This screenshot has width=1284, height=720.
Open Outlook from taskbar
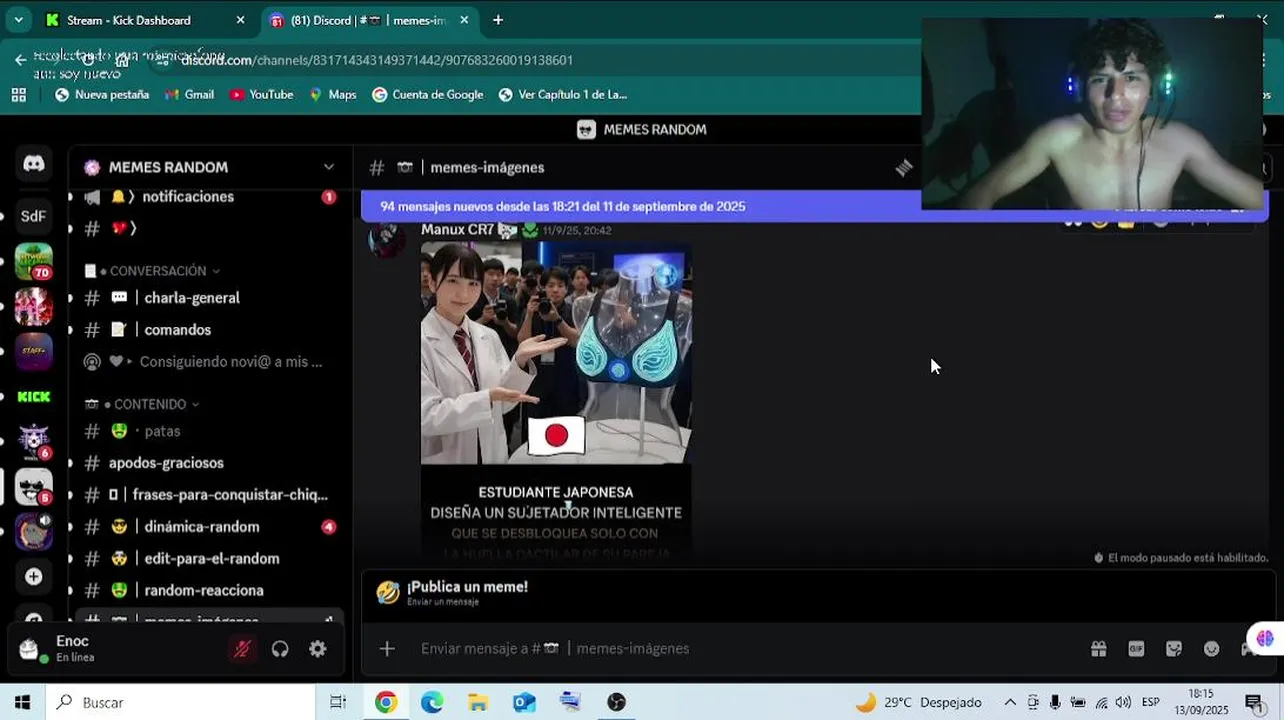524,702
